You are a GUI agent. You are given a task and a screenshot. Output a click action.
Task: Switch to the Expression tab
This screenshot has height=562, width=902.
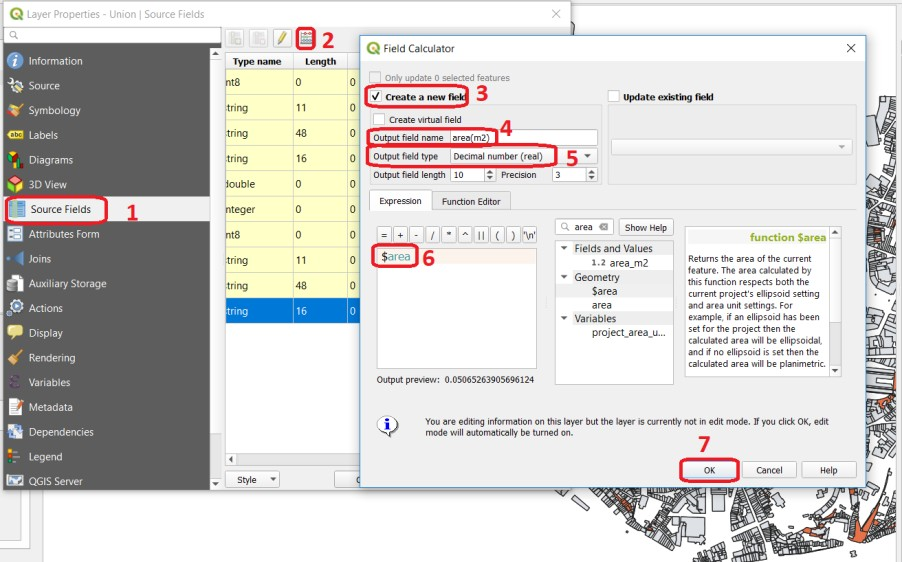pyautogui.click(x=400, y=201)
